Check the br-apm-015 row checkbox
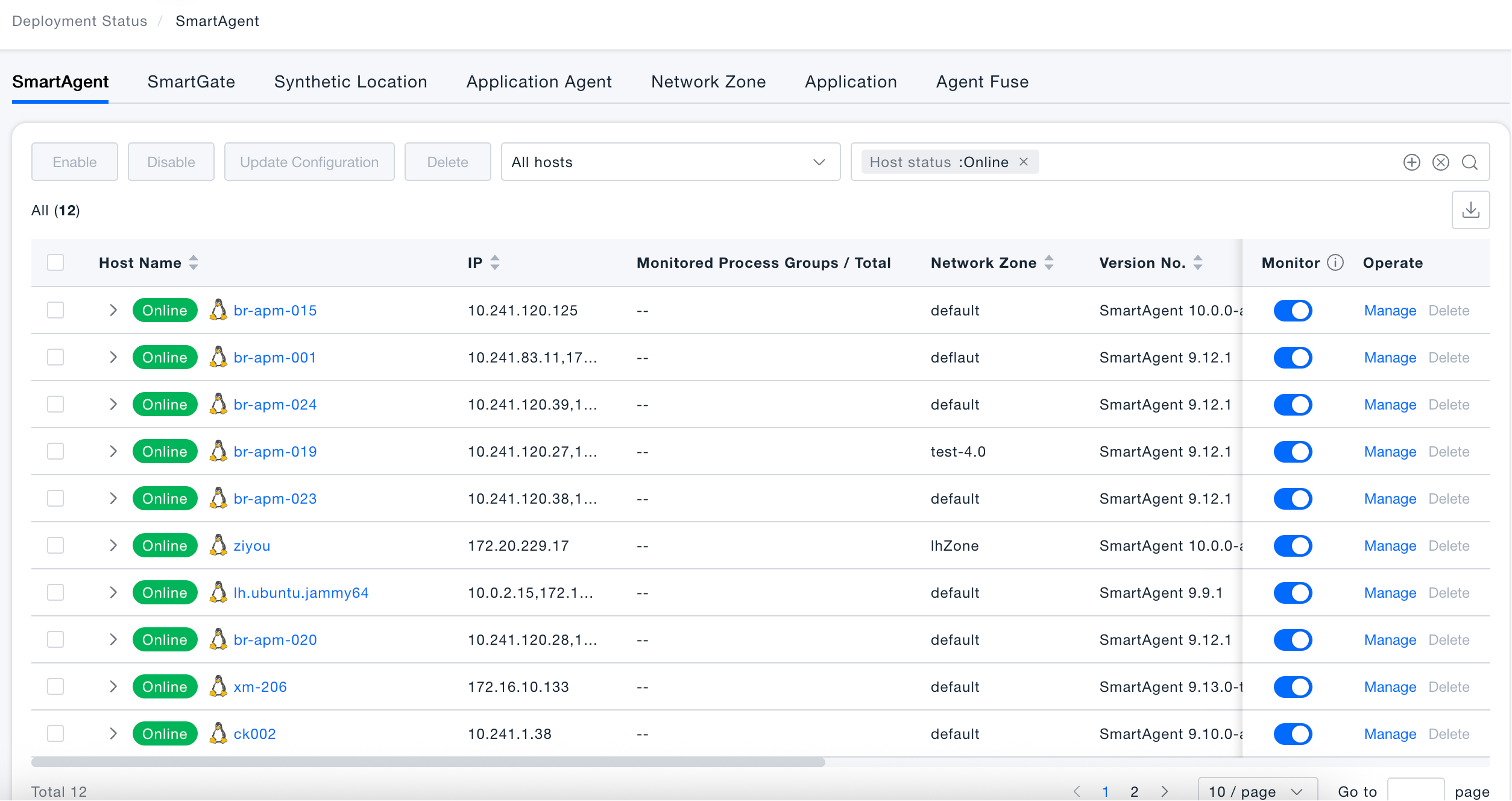Image resolution: width=1512 pixels, height=801 pixels. tap(55, 310)
